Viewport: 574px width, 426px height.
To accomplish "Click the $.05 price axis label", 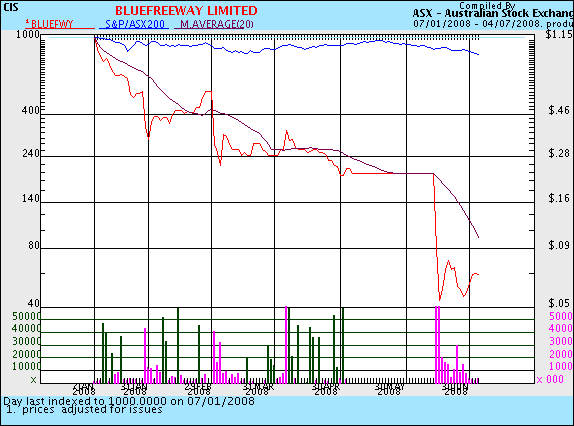I will pyautogui.click(x=559, y=303).
